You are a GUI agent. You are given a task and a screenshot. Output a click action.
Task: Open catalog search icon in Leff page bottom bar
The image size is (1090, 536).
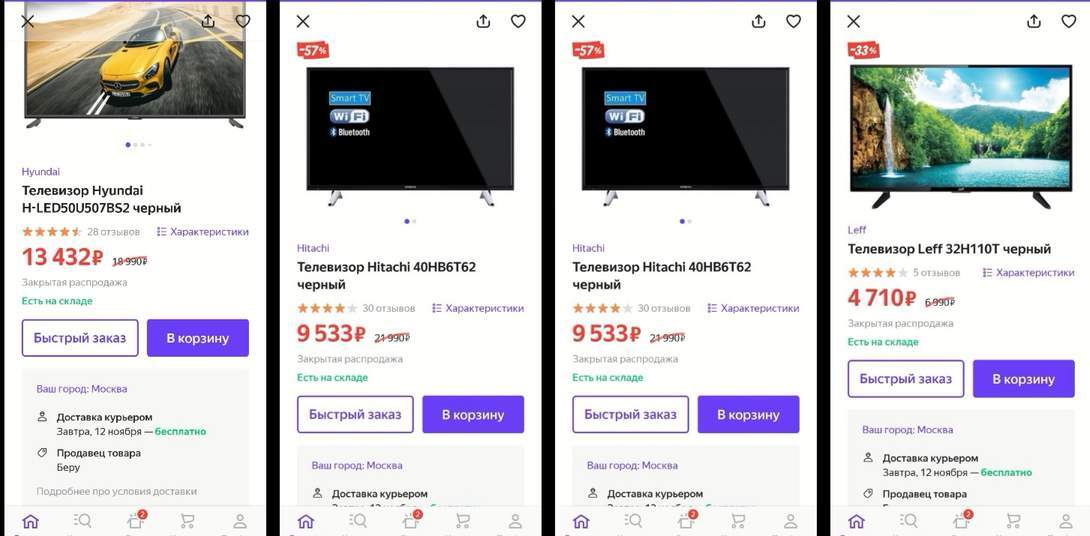[x=909, y=521]
